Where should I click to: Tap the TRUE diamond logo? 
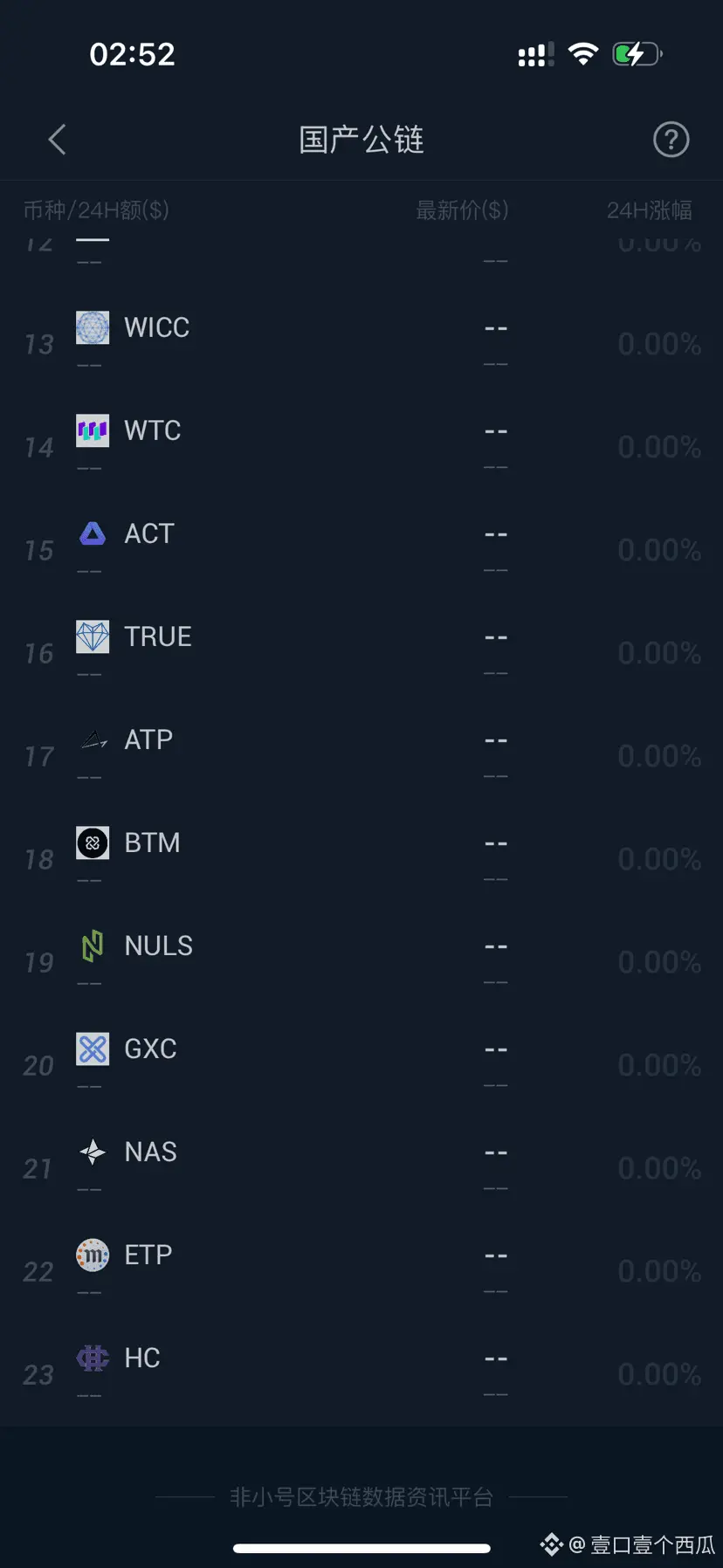tap(93, 636)
